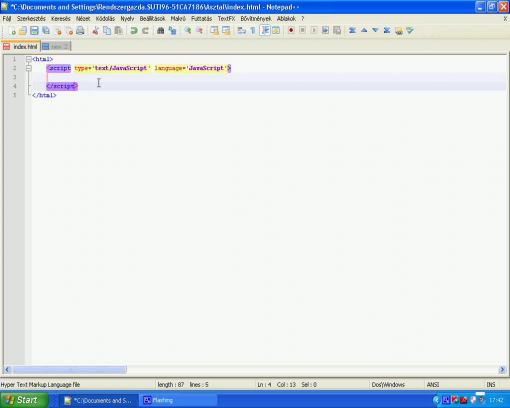Open the ? help menu
This screenshot has height=408, width=510.
pyautogui.click(x=303, y=19)
